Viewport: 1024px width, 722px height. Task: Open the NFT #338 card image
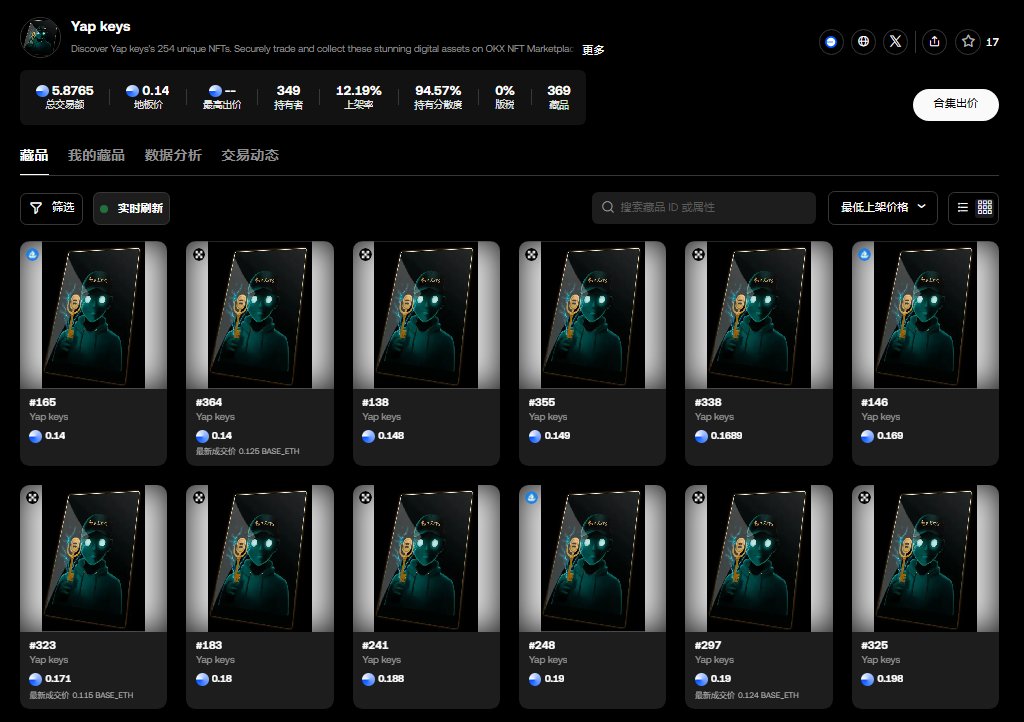(x=759, y=315)
